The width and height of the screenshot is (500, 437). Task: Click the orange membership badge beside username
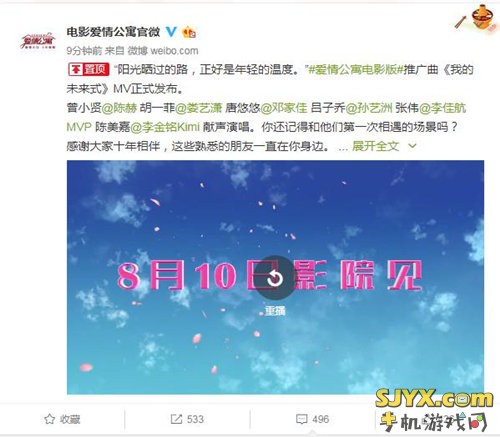pyautogui.click(x=189, y=32)
